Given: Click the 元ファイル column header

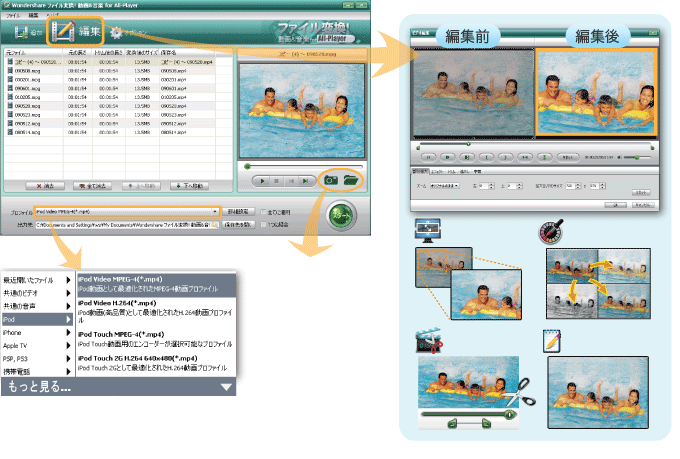Looking at the screenshot, I should pyautogui.click(x=34, y=52).
